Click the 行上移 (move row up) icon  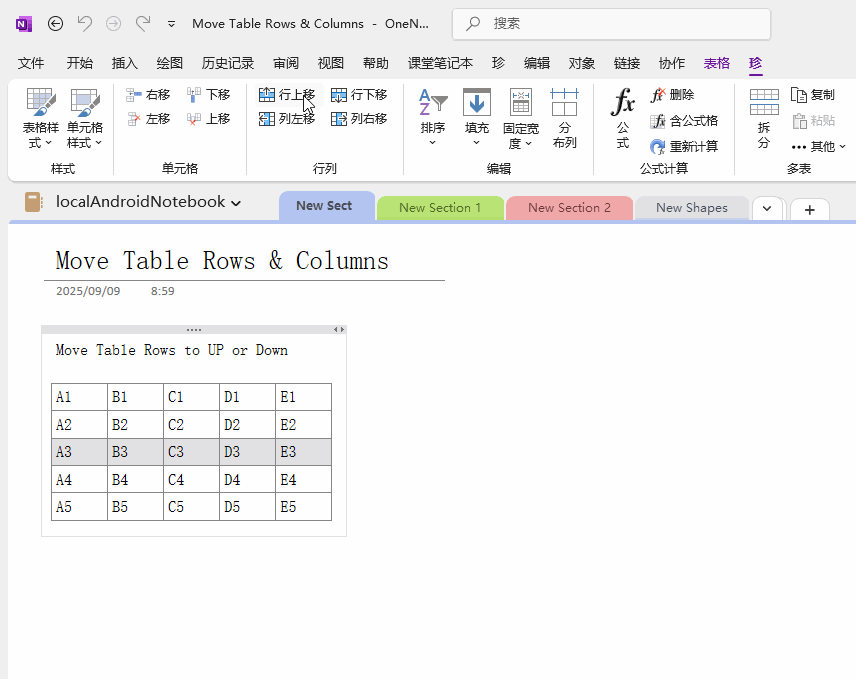click(267, 95)
